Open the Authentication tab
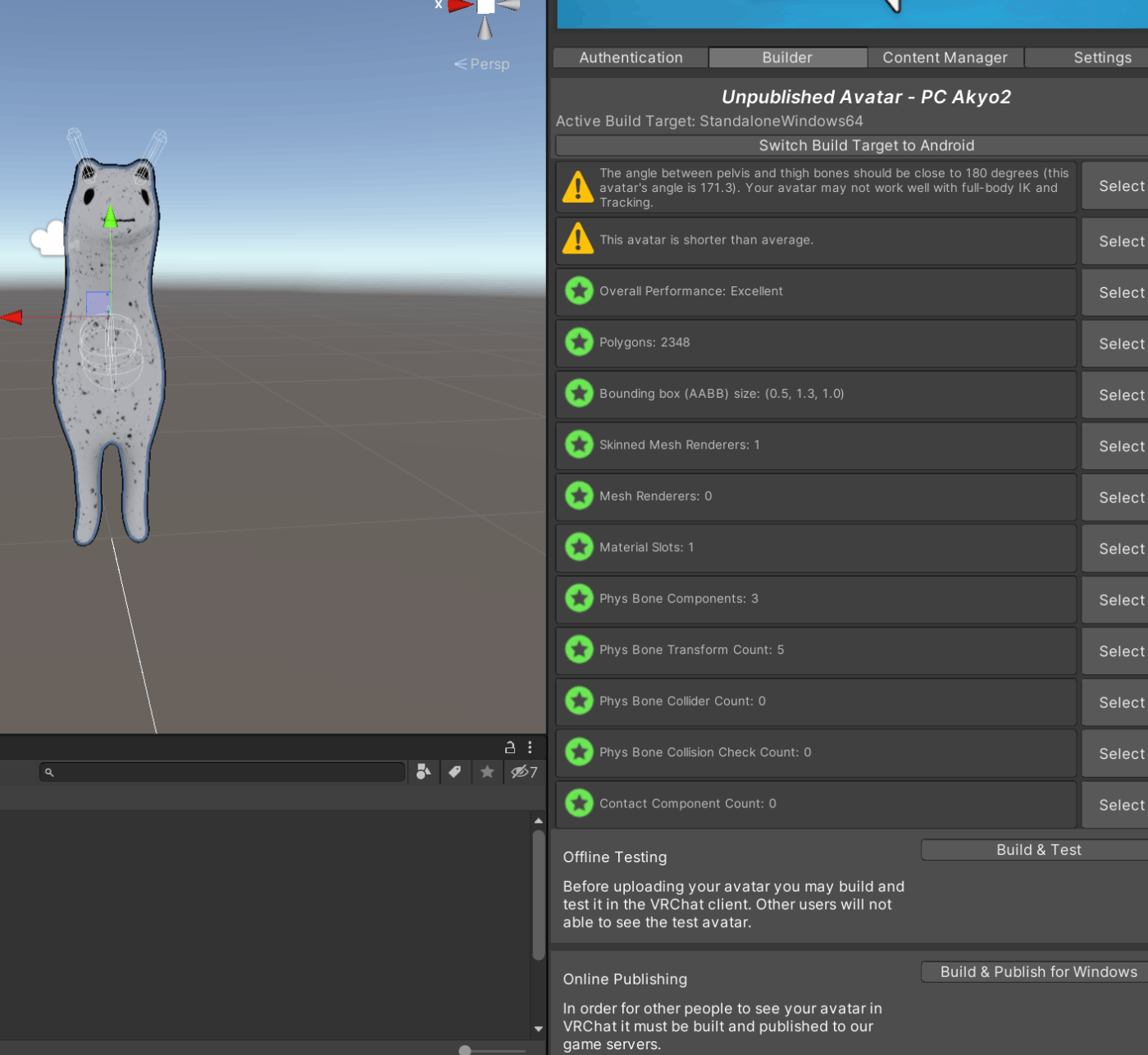The image size is (1148, 1055). point(631,57)
